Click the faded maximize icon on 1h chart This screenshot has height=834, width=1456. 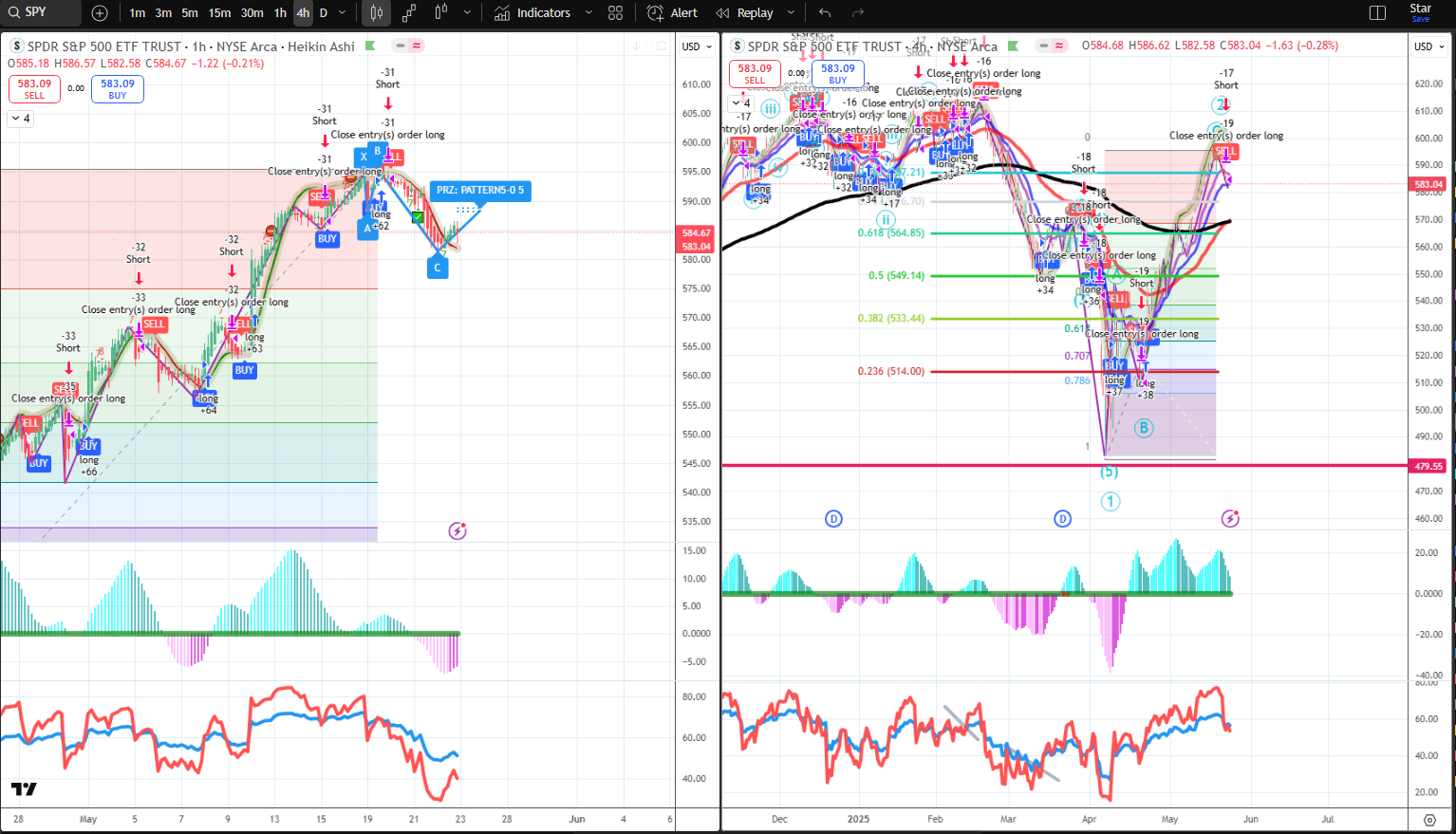coord(662,46)
